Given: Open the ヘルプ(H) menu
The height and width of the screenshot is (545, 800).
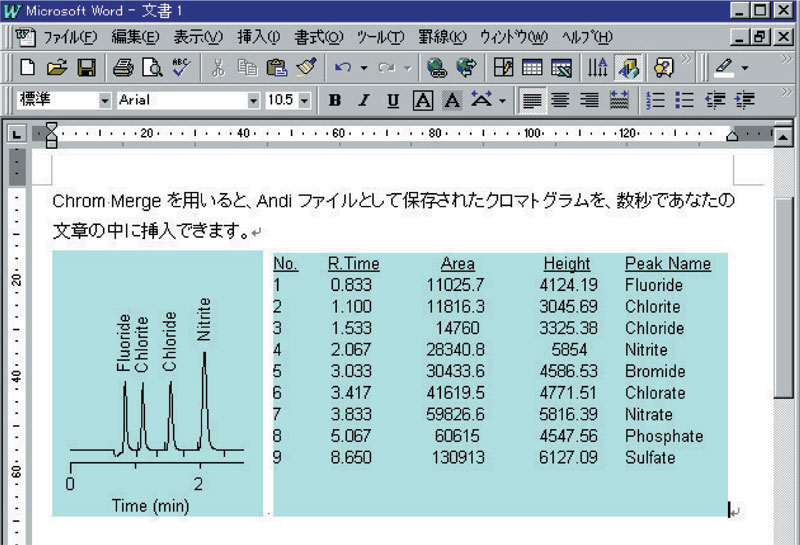Looking at the screenshot, I should [587, 37].
